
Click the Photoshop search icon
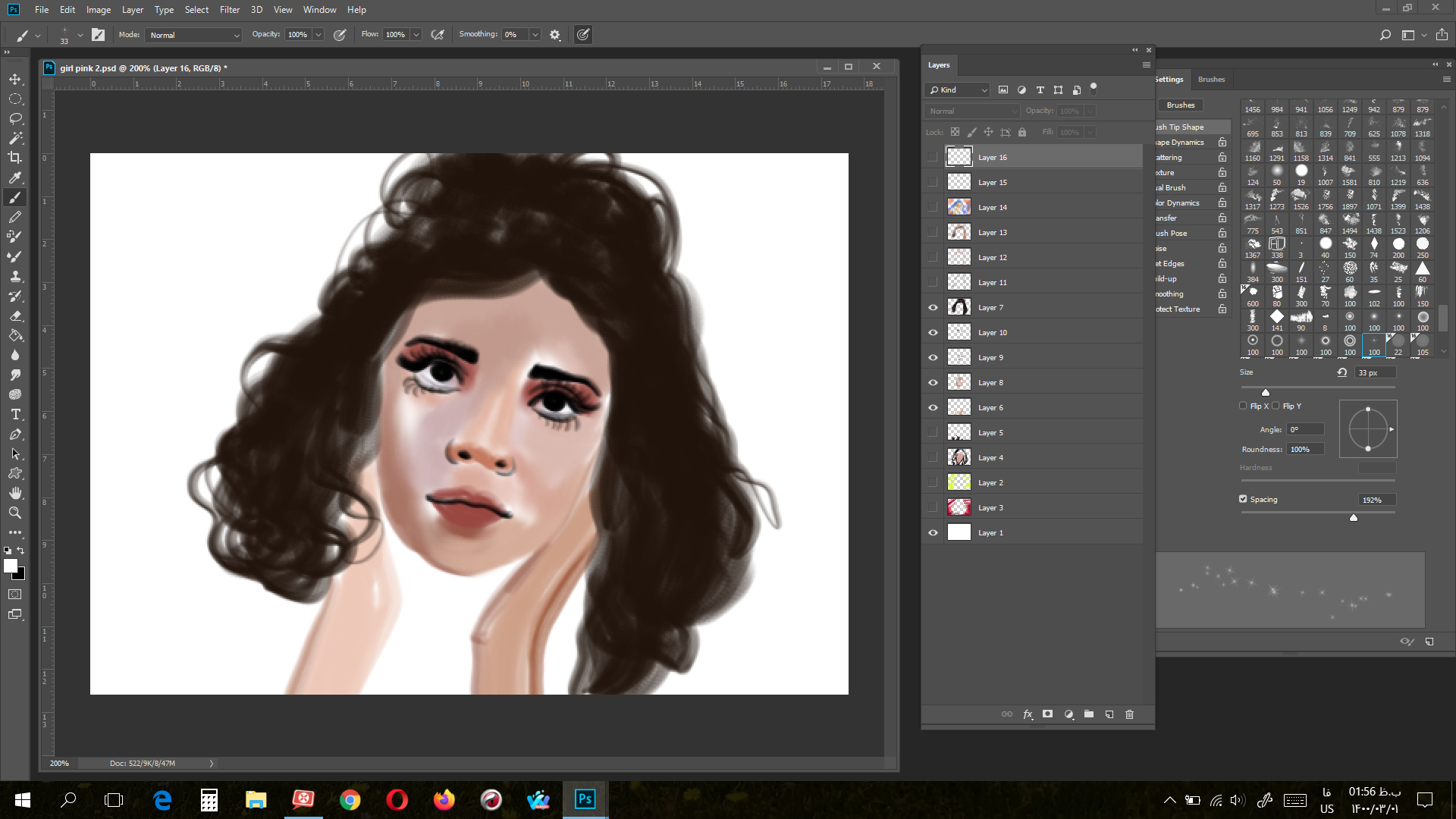pyautogui.click(x=1385, y=35)
